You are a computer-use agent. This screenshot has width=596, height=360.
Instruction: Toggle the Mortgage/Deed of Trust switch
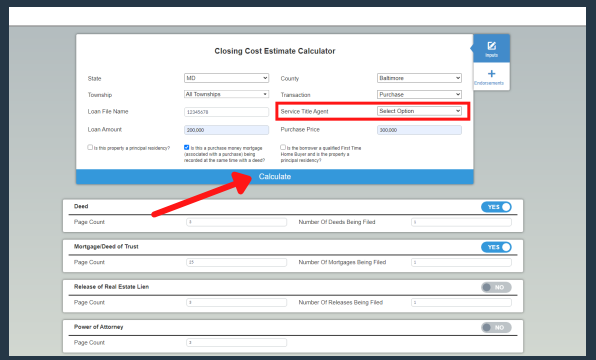coord(496,247)
